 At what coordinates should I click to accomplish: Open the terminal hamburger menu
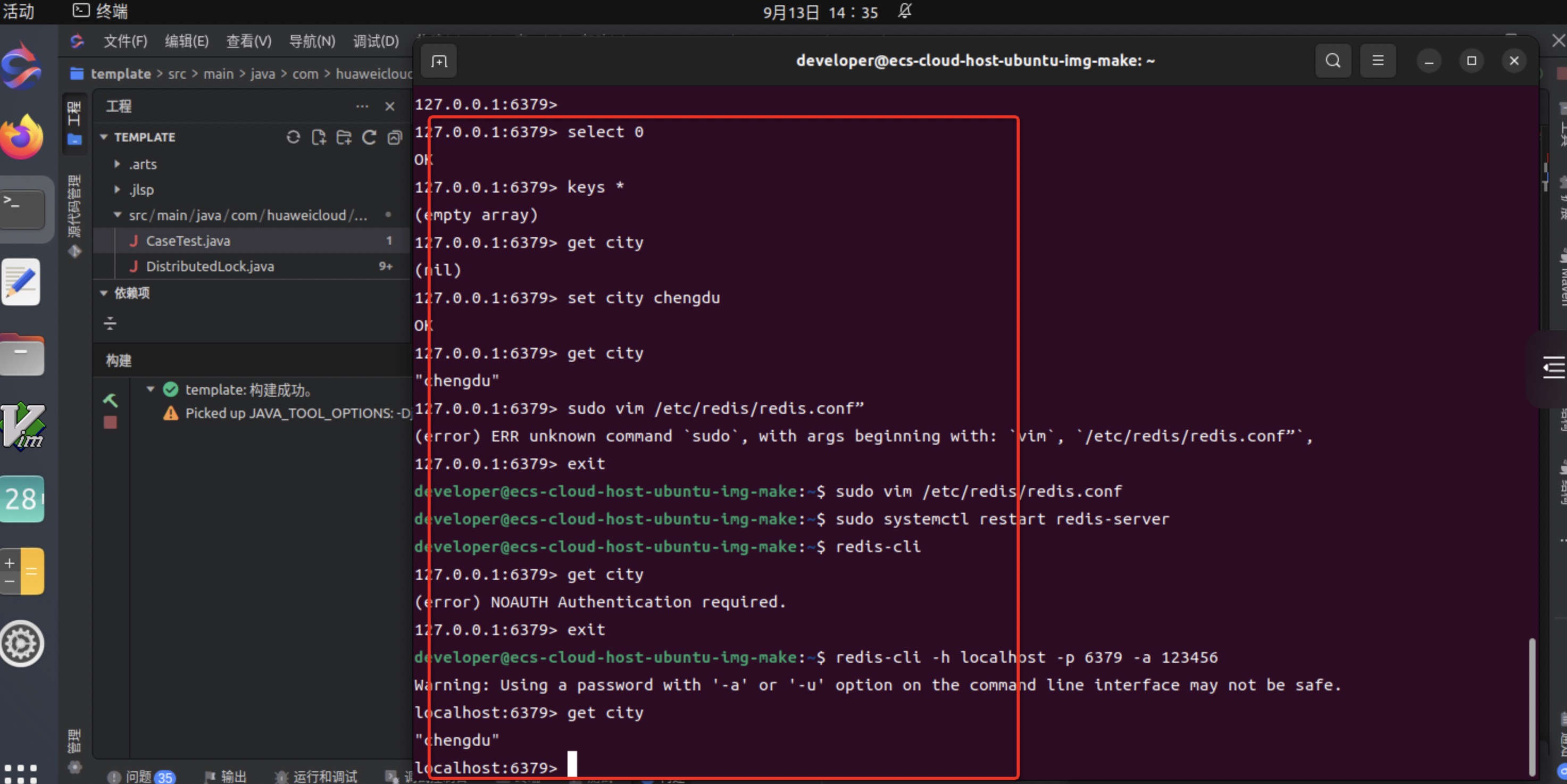(x=1378, y=60)
